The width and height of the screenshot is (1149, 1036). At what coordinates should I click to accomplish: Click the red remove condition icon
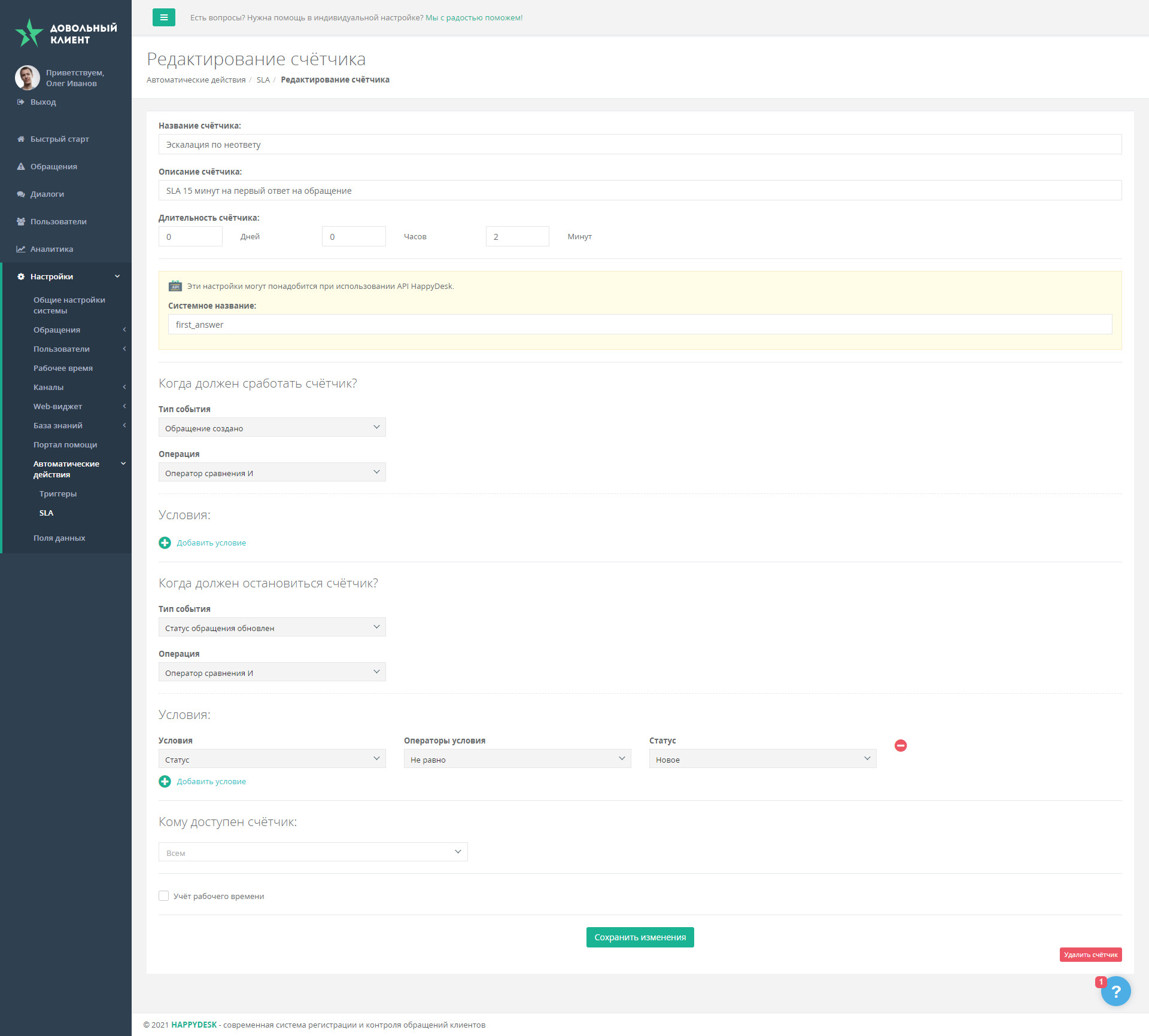pos(900,745)
